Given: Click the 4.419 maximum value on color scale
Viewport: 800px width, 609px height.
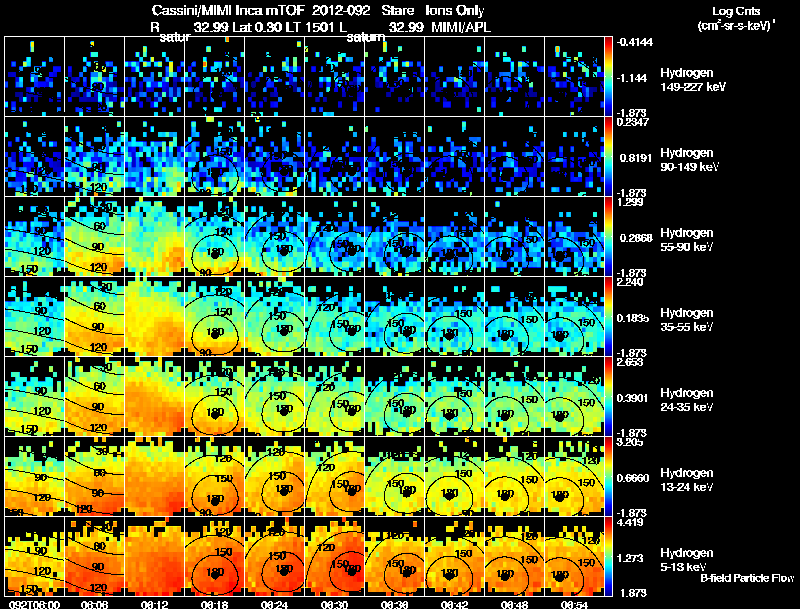Looking at the screenshot, I should pyautogui.click(x=630, y=522).
